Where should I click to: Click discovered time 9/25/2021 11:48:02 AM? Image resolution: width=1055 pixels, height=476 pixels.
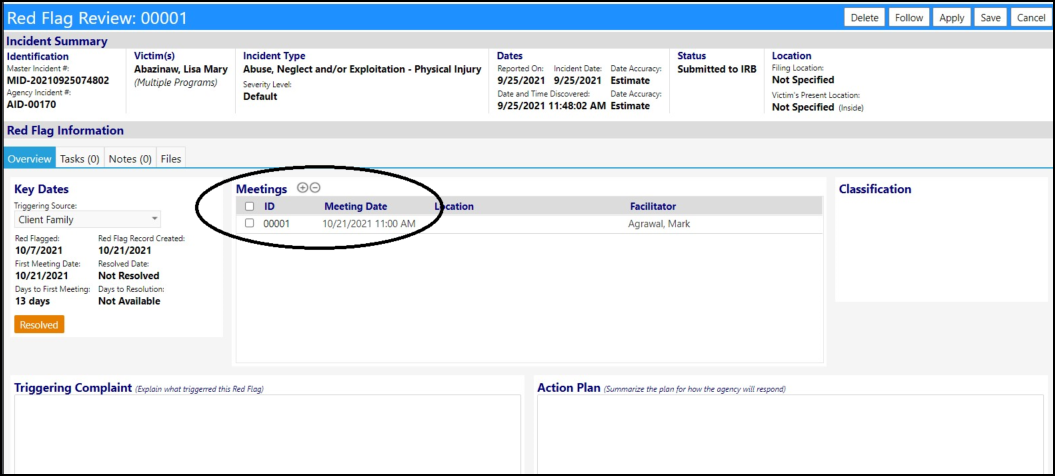(552, 106)
